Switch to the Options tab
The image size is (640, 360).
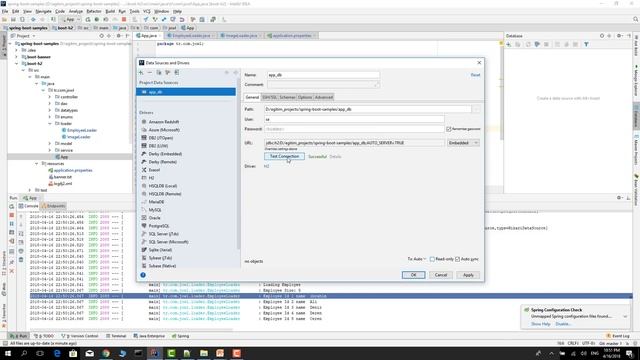click(305, 97)
